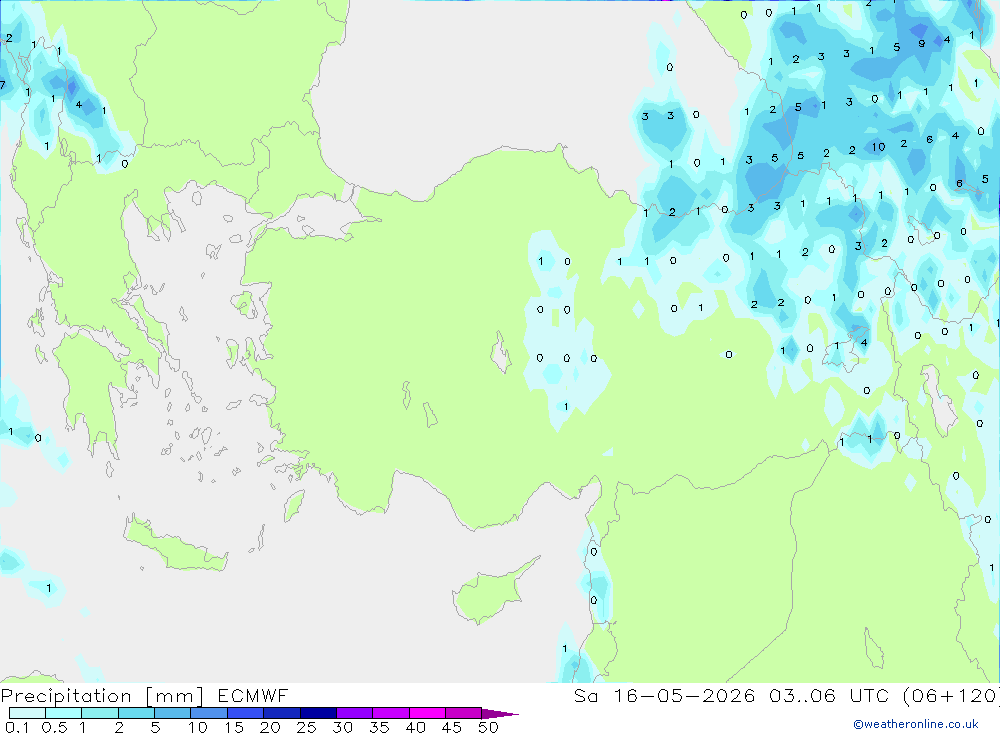
Task: Select the 30–35 mm purple swatch
Action: click(355, 713)
